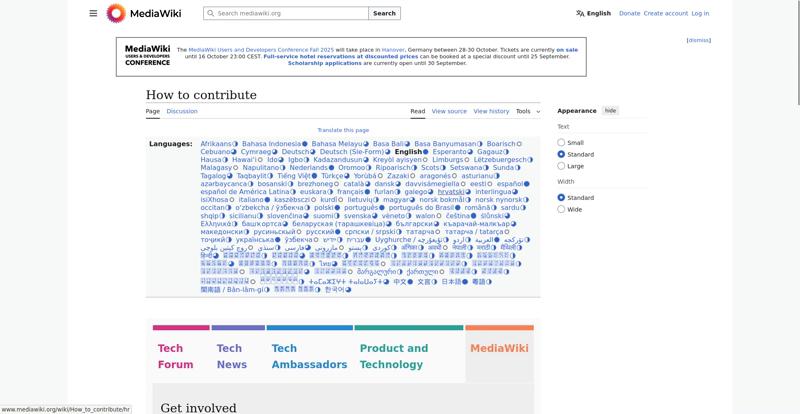This screenshot has height=414, width=800.
Task: Choose the Wide width option
Action: point(561,209)
